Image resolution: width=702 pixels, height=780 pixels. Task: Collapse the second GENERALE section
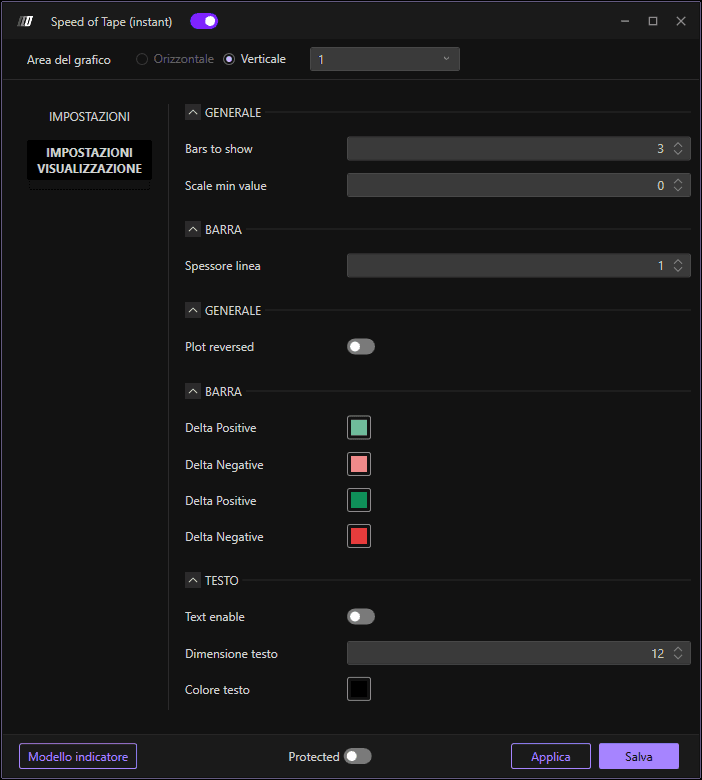pos(193,310)
